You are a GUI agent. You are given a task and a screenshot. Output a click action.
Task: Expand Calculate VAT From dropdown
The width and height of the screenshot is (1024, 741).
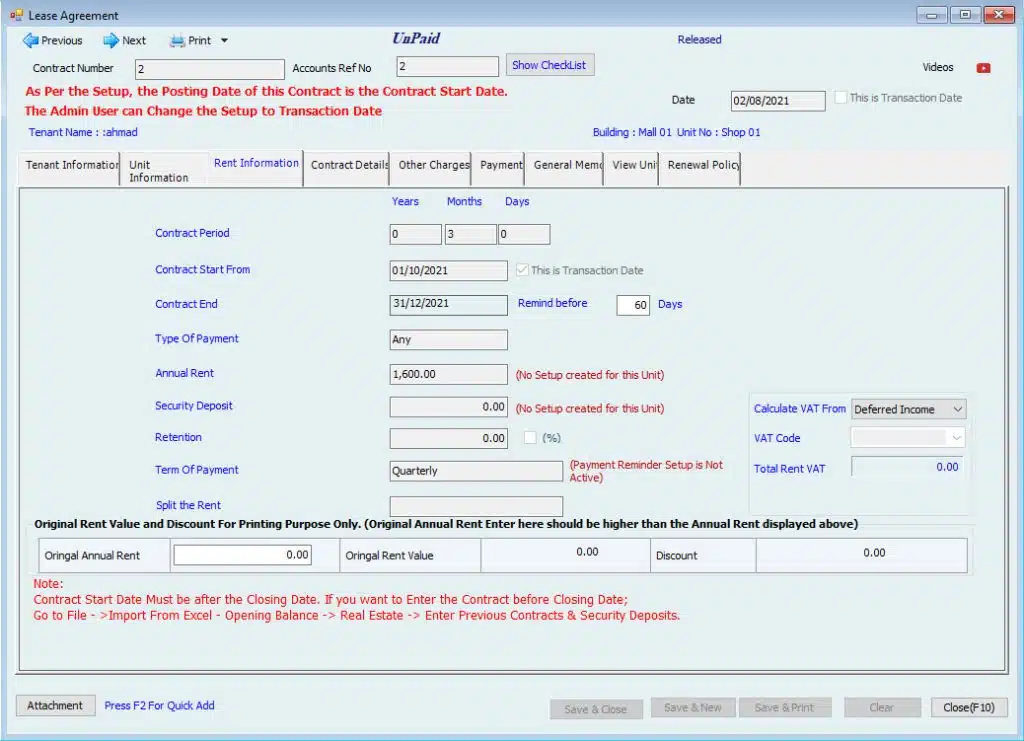click(x=957, y=409)
